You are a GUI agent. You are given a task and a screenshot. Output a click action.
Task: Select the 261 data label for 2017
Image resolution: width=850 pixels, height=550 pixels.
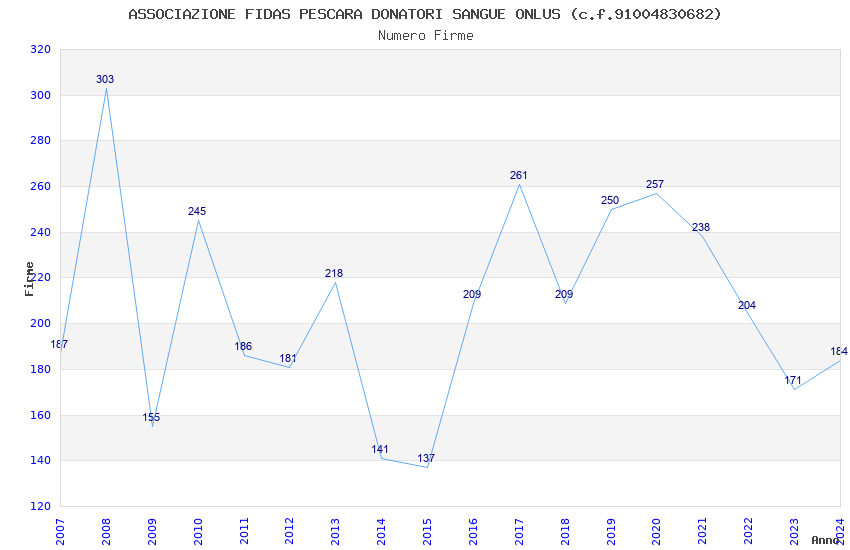tap(518, 175)
